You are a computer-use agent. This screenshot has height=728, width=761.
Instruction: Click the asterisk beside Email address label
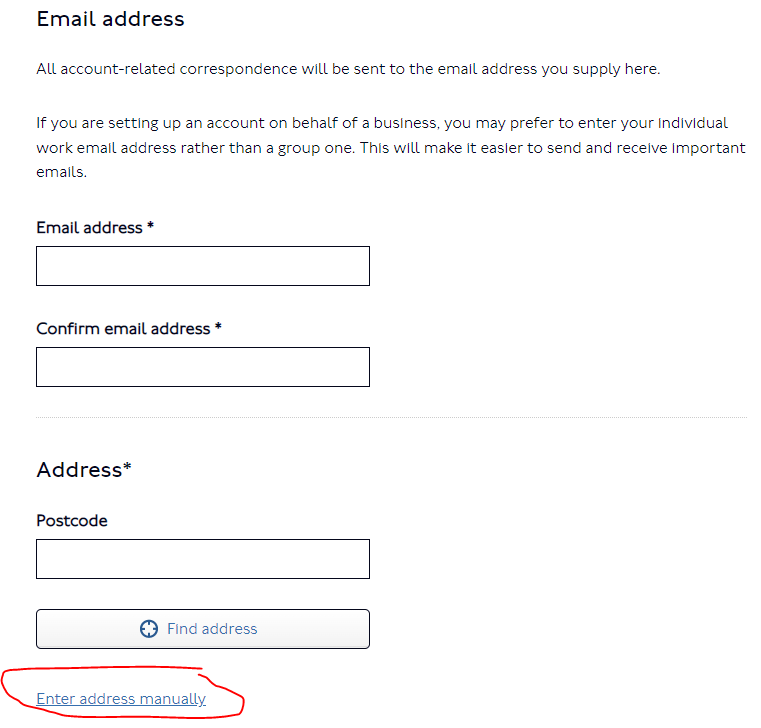[x=151, y=227]
